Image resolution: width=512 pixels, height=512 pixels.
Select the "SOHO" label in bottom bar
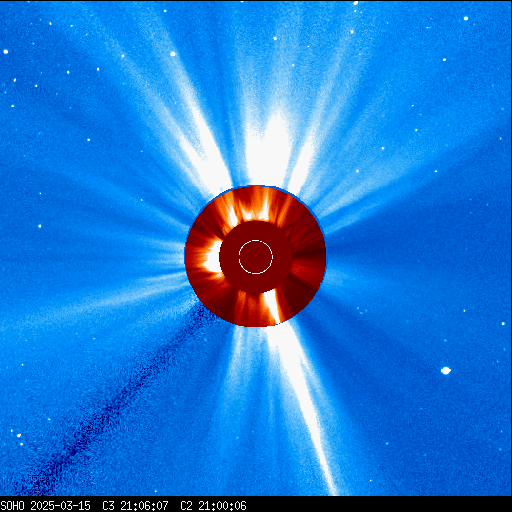coord(12,506)
